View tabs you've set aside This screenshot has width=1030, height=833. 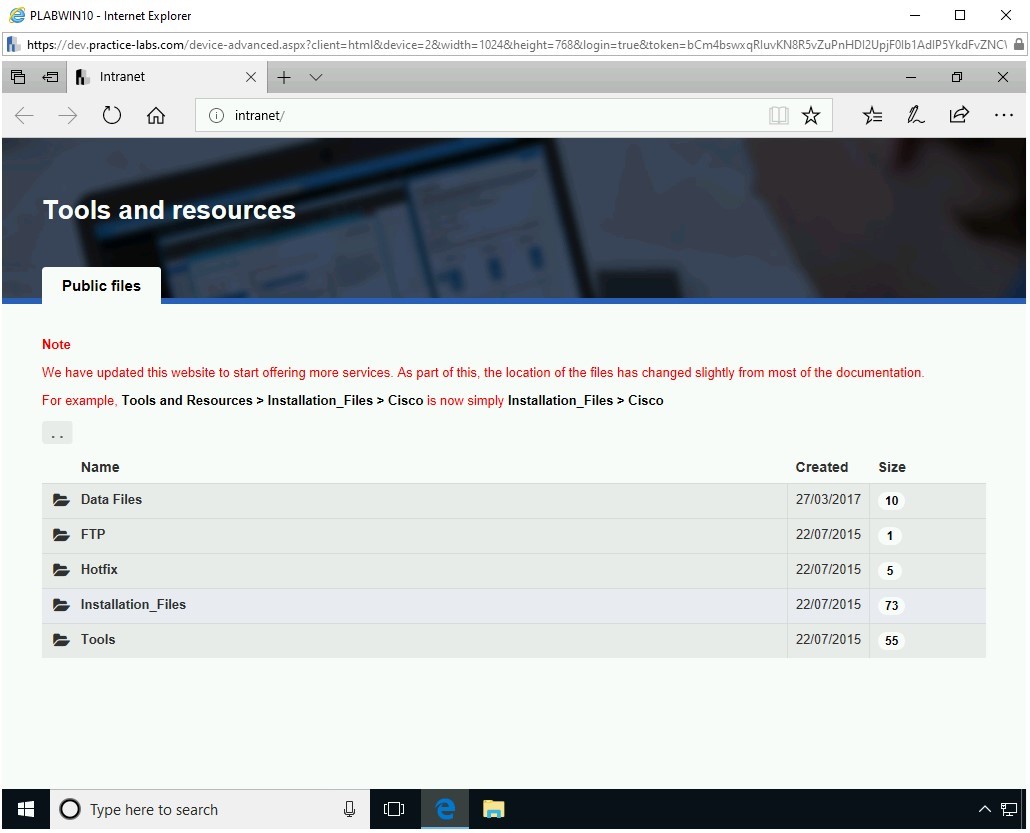[49, 76]
